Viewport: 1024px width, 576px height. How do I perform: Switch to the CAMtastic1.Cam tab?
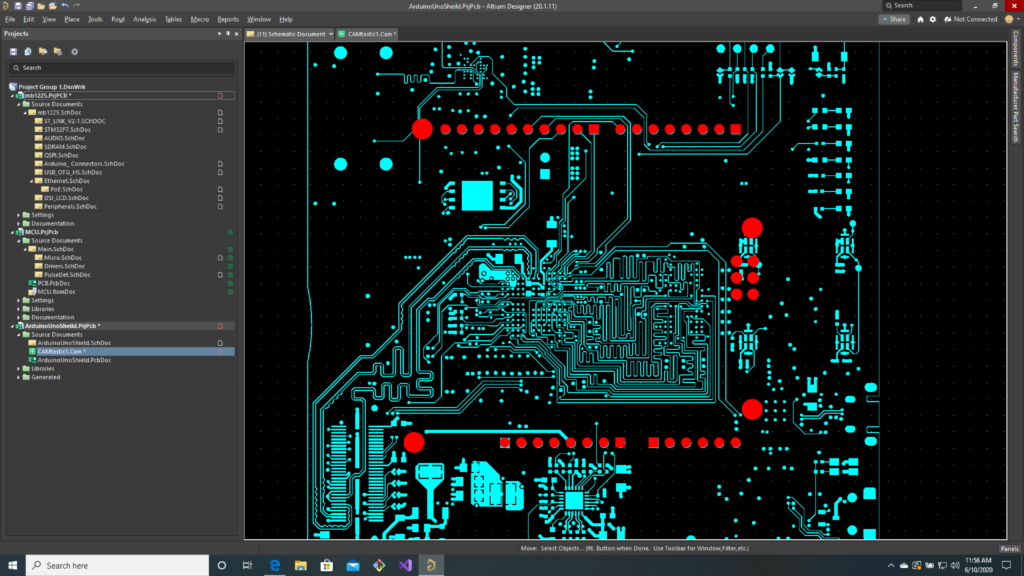369,34
